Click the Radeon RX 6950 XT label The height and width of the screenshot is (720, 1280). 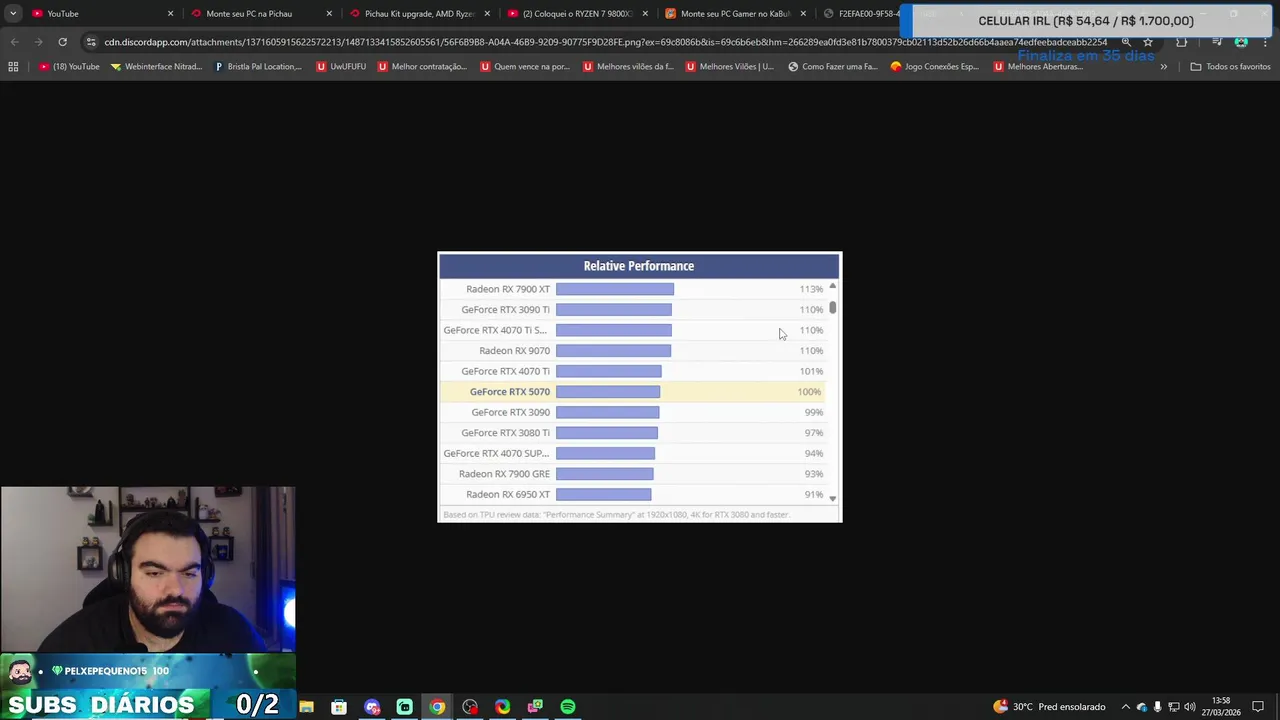pos(508,495)
